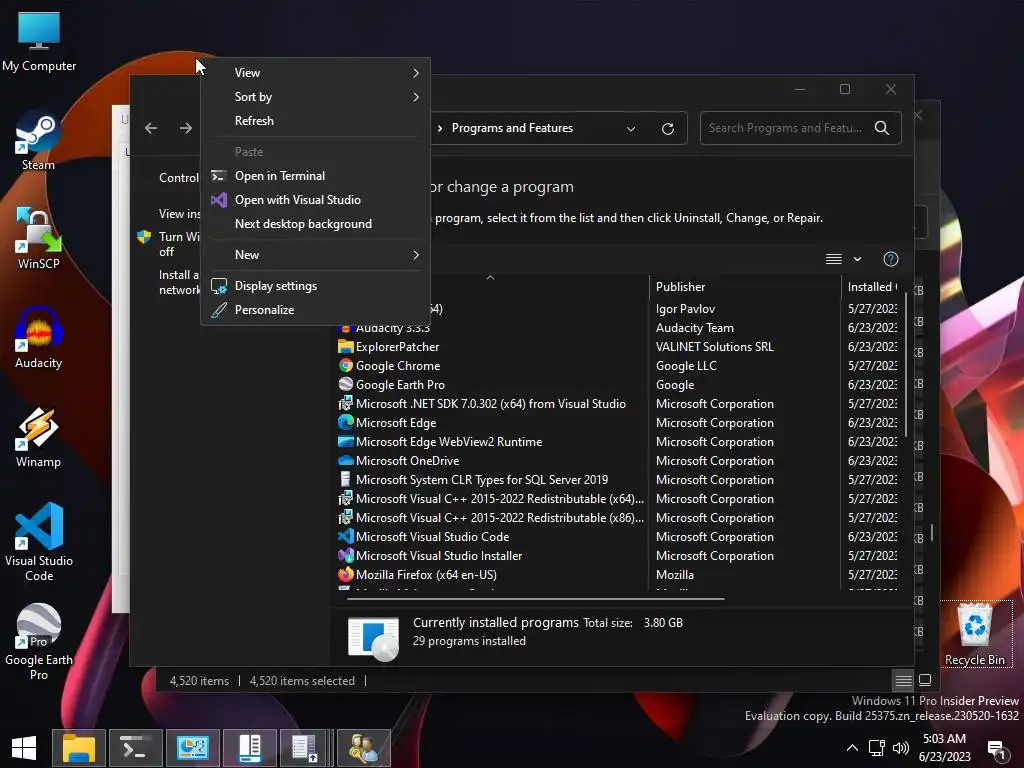Click the volume icon in system tray
Viewport: 1024px width, 768px height.
[x=901, y=748]
